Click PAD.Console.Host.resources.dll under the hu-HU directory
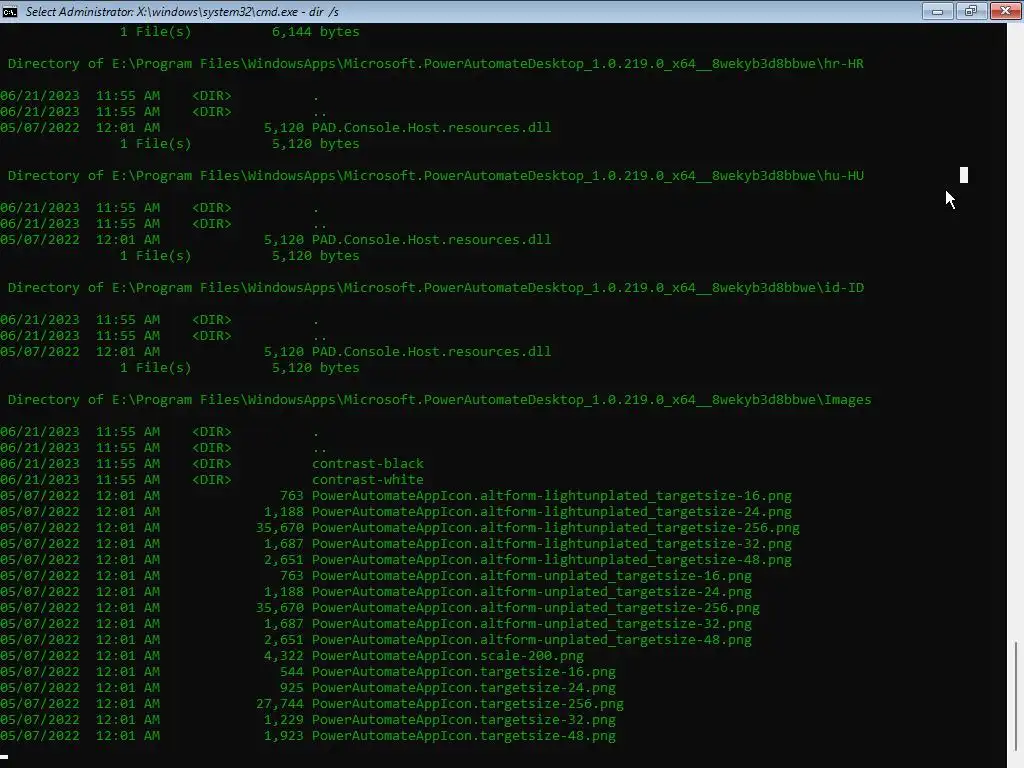 point(431,240)
